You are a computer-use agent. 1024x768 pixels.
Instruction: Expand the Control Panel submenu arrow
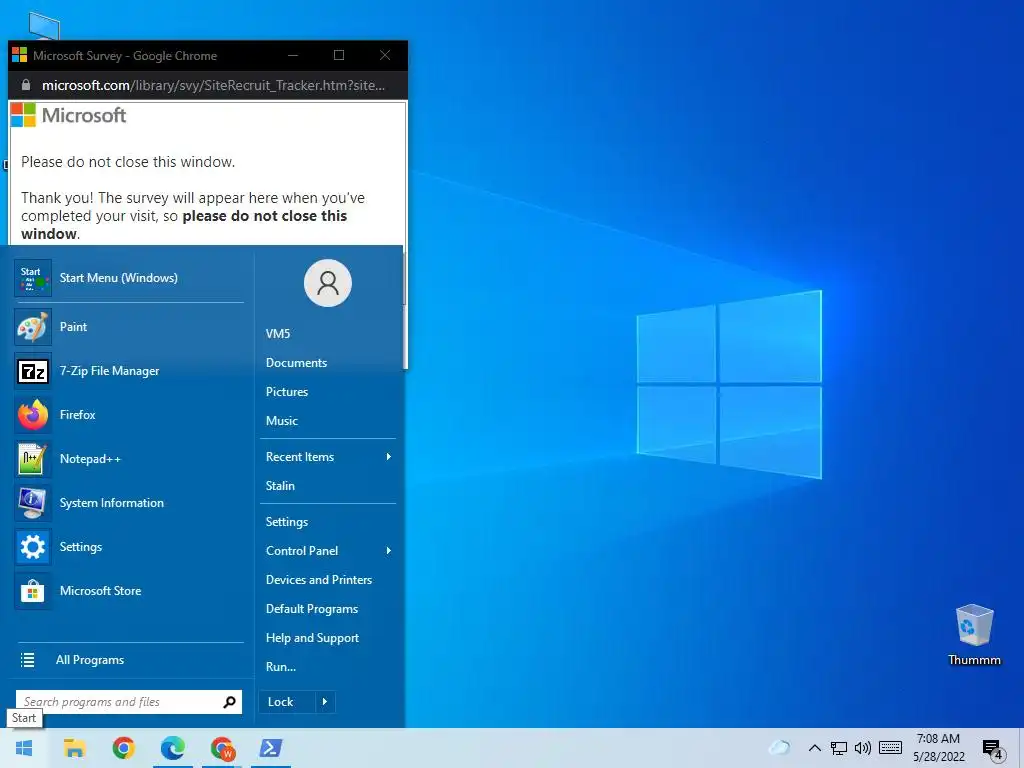point(389,551)
